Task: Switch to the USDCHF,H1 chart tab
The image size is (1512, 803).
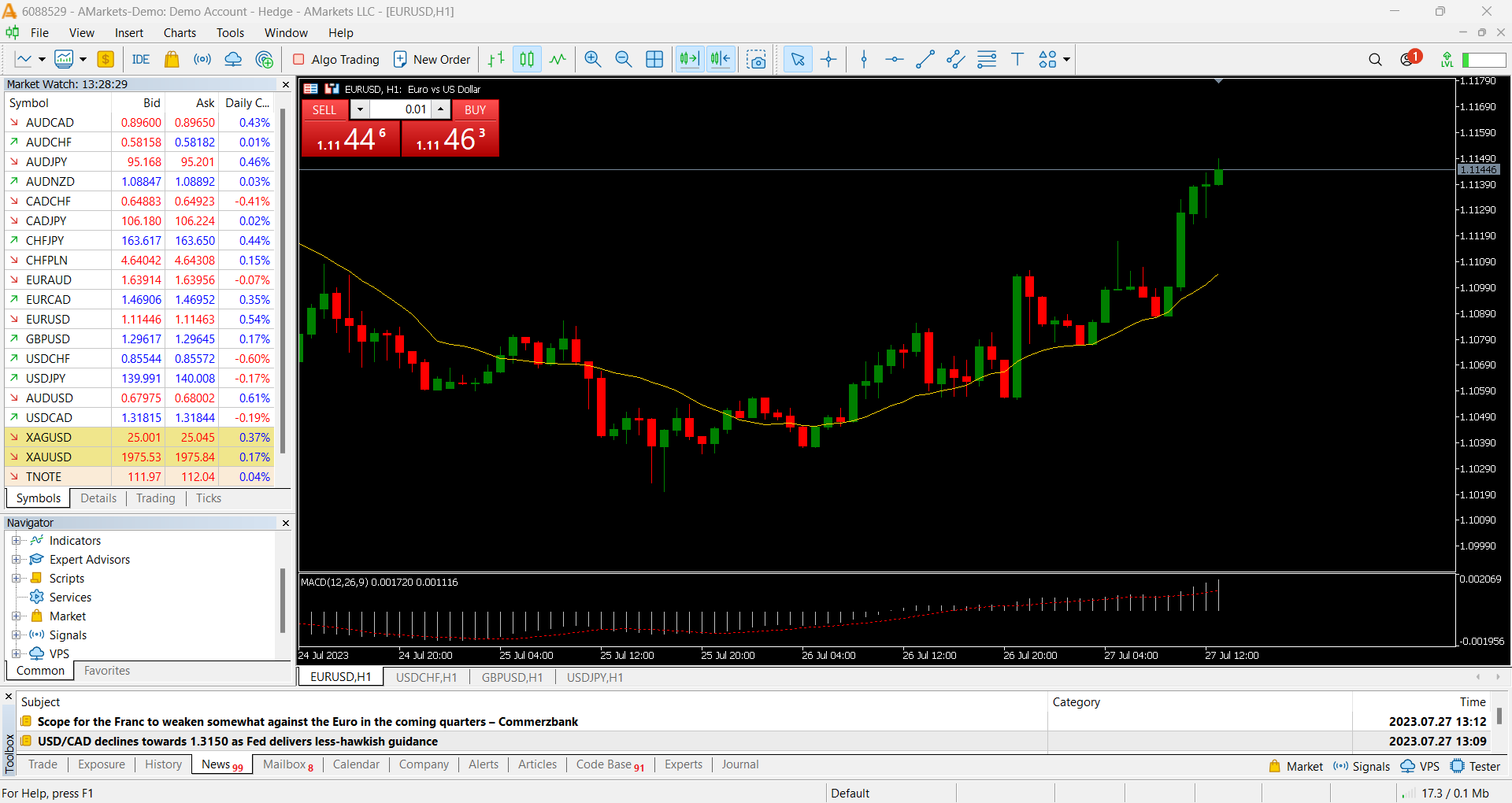Action: (426, 677)
